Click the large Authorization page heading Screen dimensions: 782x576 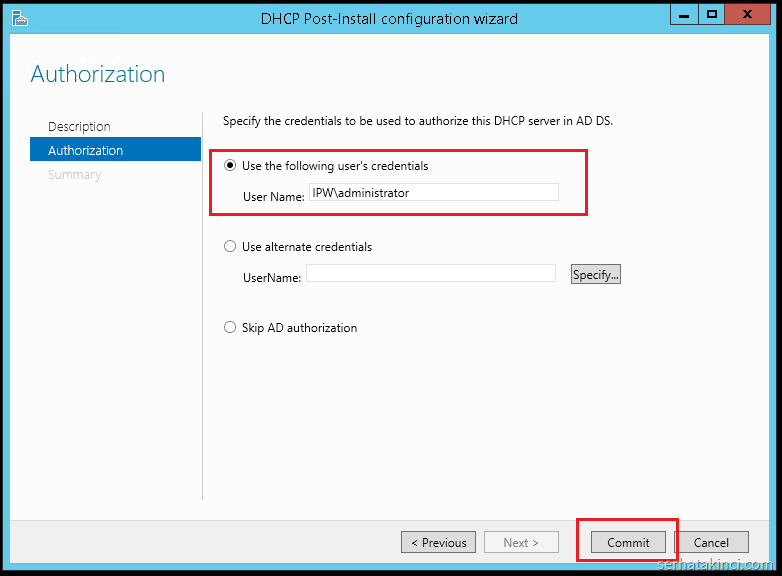[x=98, y=74]
